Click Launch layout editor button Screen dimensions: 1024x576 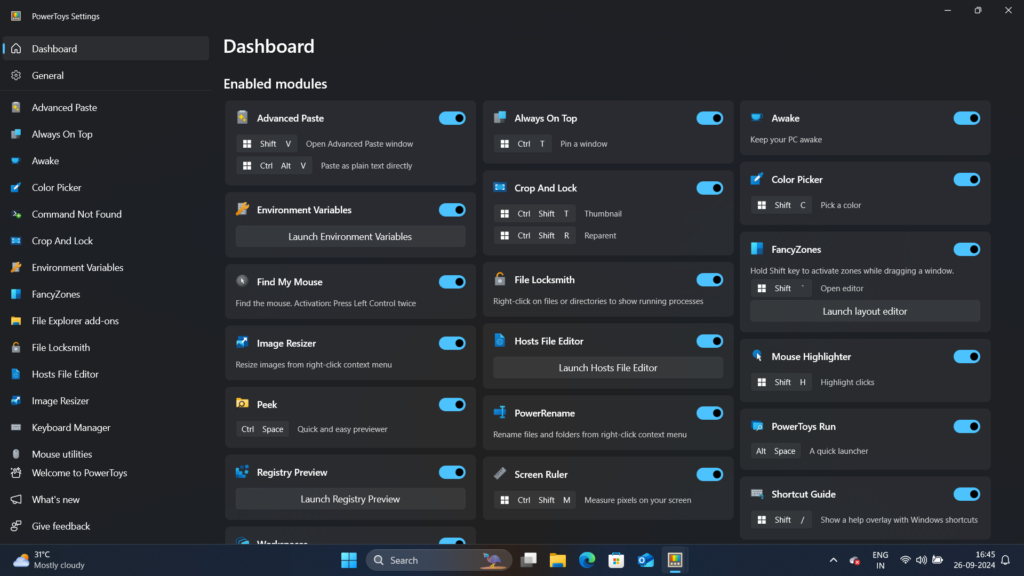point(865,312)
